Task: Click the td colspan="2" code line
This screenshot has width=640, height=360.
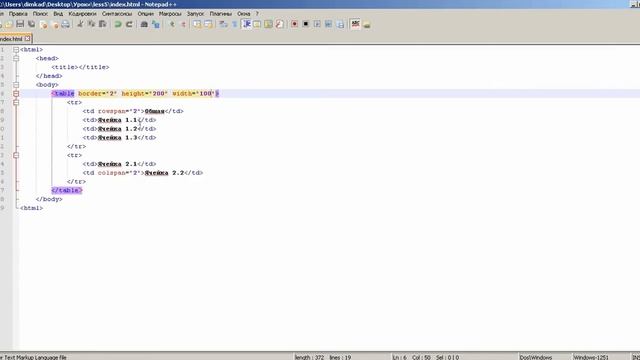Action: tap(142, 173)
